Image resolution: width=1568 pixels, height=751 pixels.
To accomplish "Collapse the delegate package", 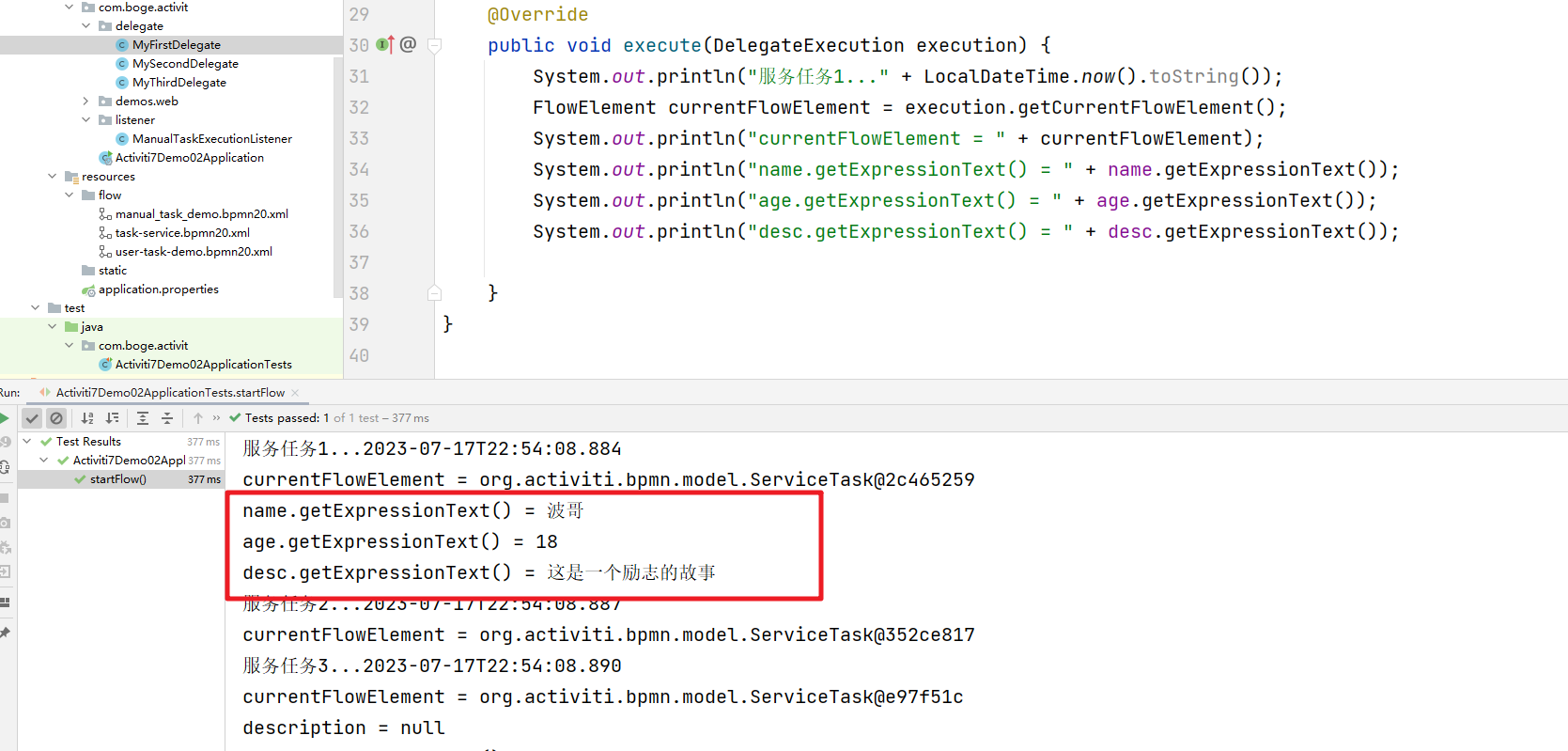I will (x=85, y=26).
